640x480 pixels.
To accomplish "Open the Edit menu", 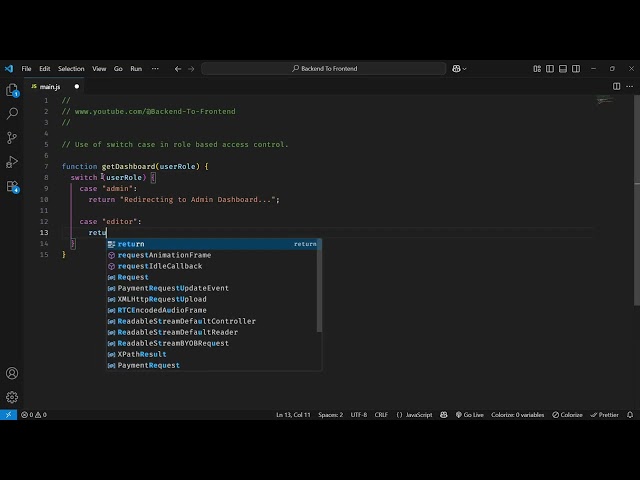I will [44, 69].
